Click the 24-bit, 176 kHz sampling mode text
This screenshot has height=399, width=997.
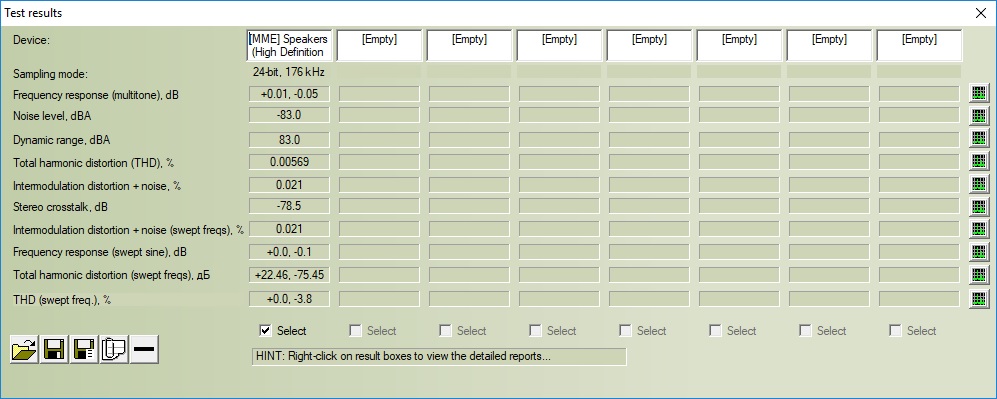[289, 72]
